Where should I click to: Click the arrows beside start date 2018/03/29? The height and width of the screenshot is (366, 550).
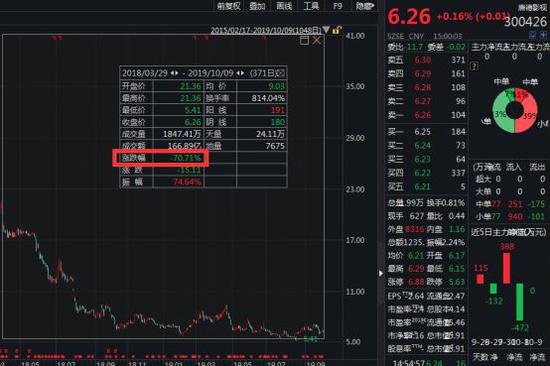click(x=174, y=73)
